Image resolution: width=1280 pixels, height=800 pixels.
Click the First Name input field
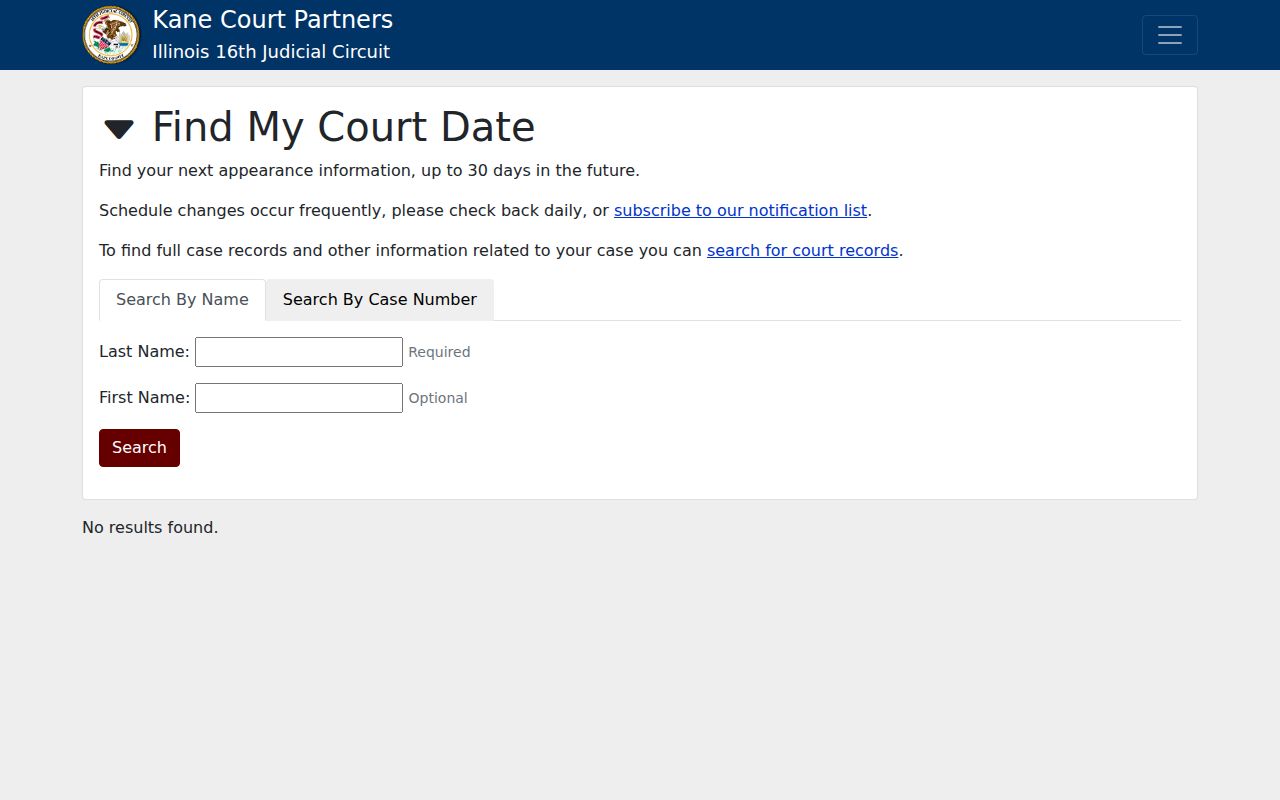(299, 398)
